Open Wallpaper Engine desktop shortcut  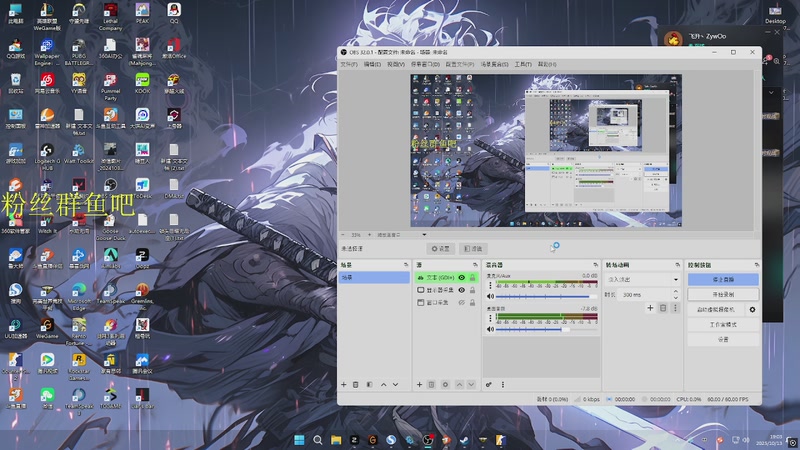pyautogui.click(x=47, y=53)
